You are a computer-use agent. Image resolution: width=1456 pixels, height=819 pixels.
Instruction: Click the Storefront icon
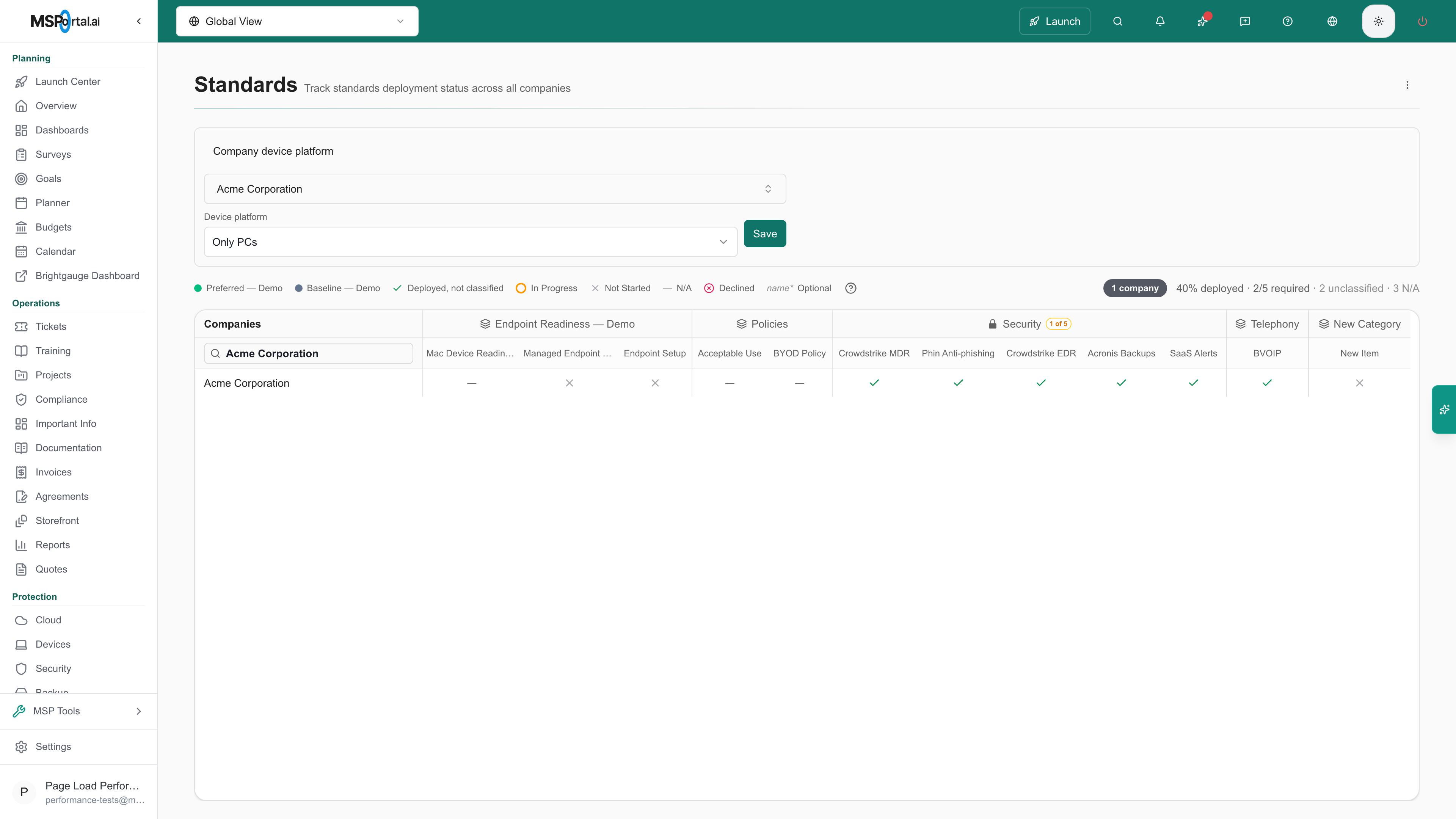click(21, 521)
